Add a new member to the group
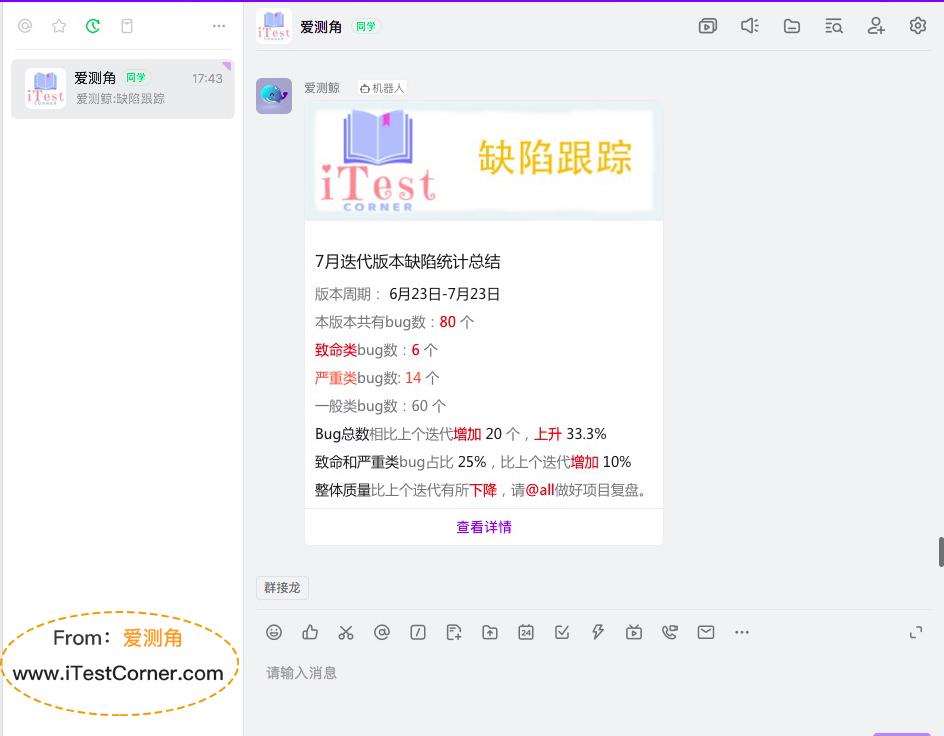The image size is (944, 736). pyautogui.click(x=875, y=26)
